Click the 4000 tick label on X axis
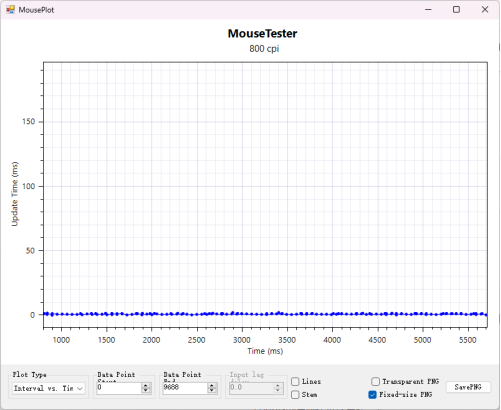 click(332, 340)
